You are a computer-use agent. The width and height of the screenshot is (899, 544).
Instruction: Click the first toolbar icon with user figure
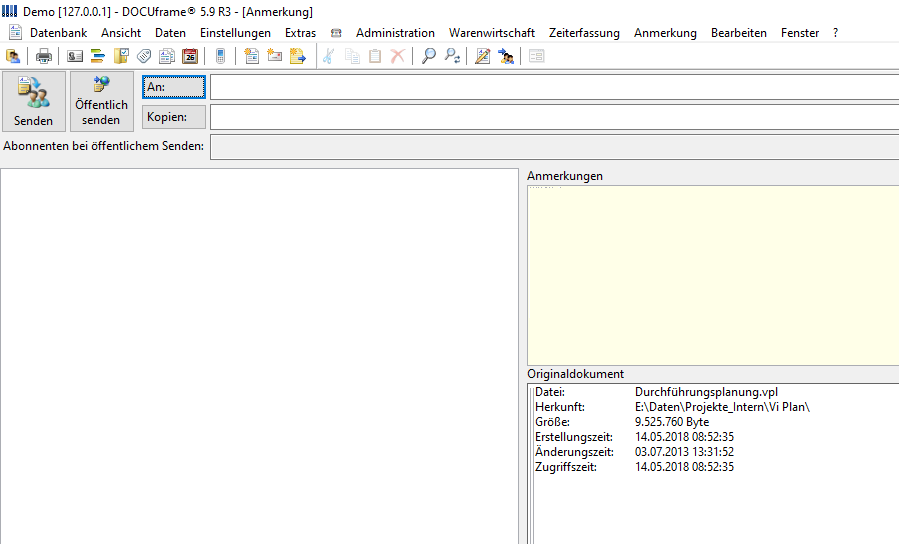click(13, 56)
